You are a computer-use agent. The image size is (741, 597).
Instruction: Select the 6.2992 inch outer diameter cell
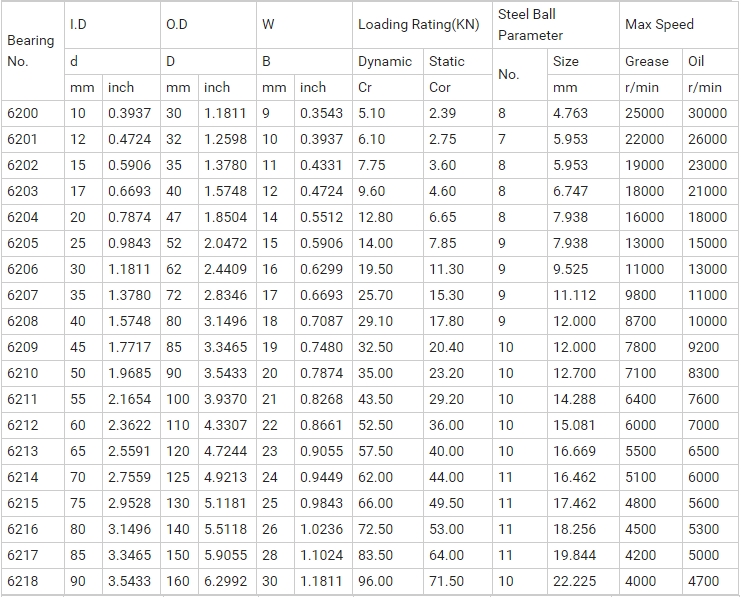coord(227,581)
